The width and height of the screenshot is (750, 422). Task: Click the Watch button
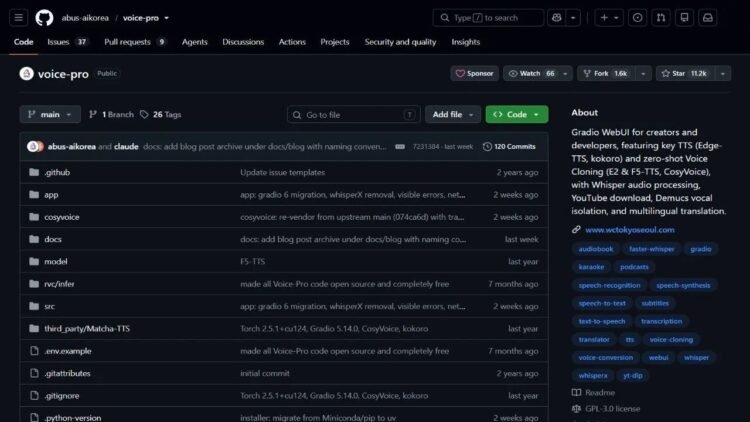click(531, 73)
